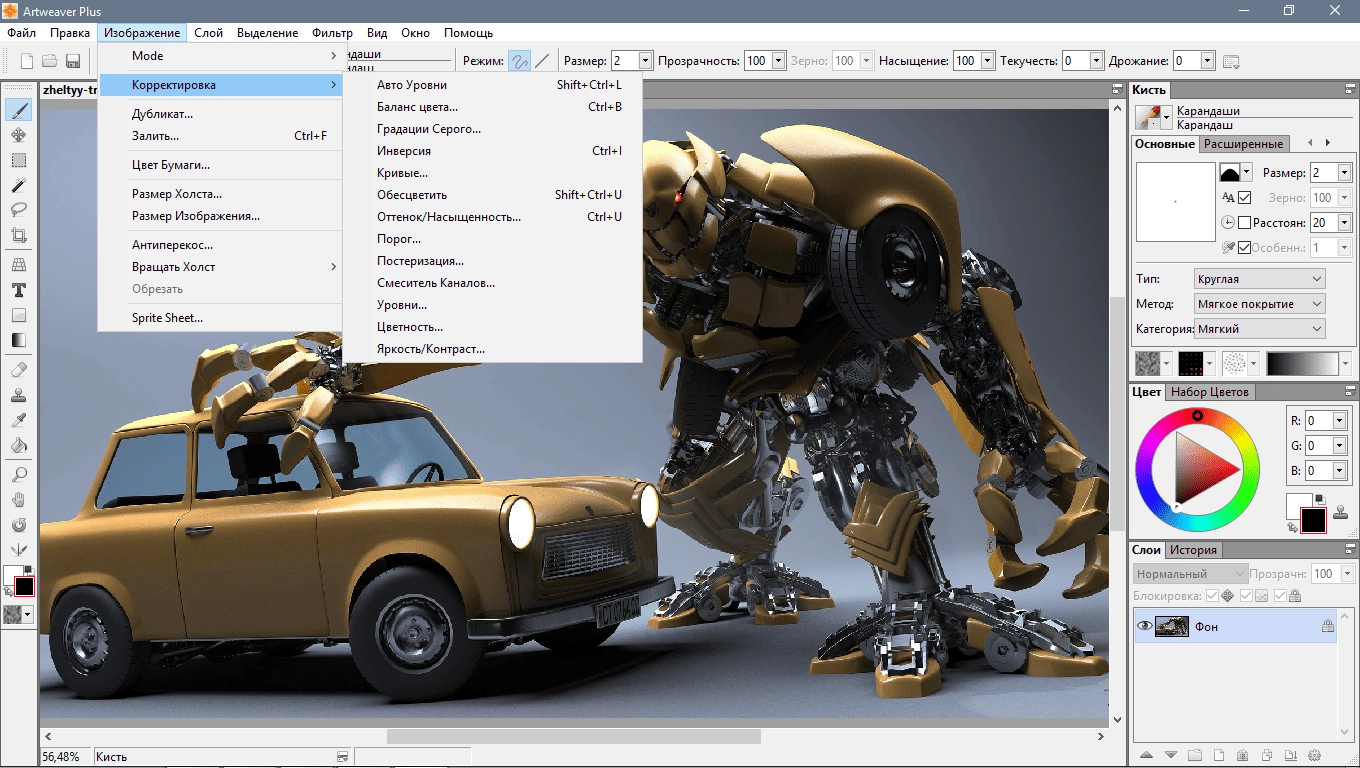Select the Crop tool
This screenshot has height=768, width=1360.
click(18, 236)
